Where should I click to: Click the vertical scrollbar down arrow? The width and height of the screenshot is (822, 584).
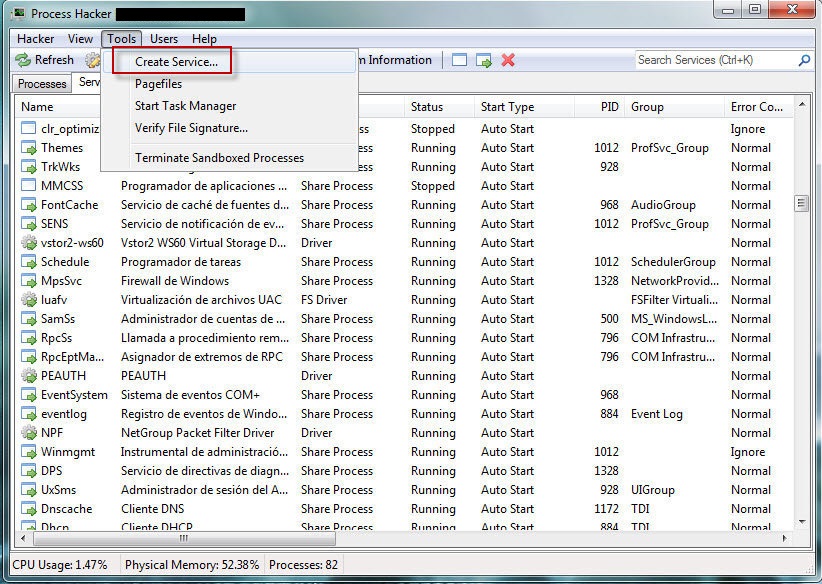801,522
